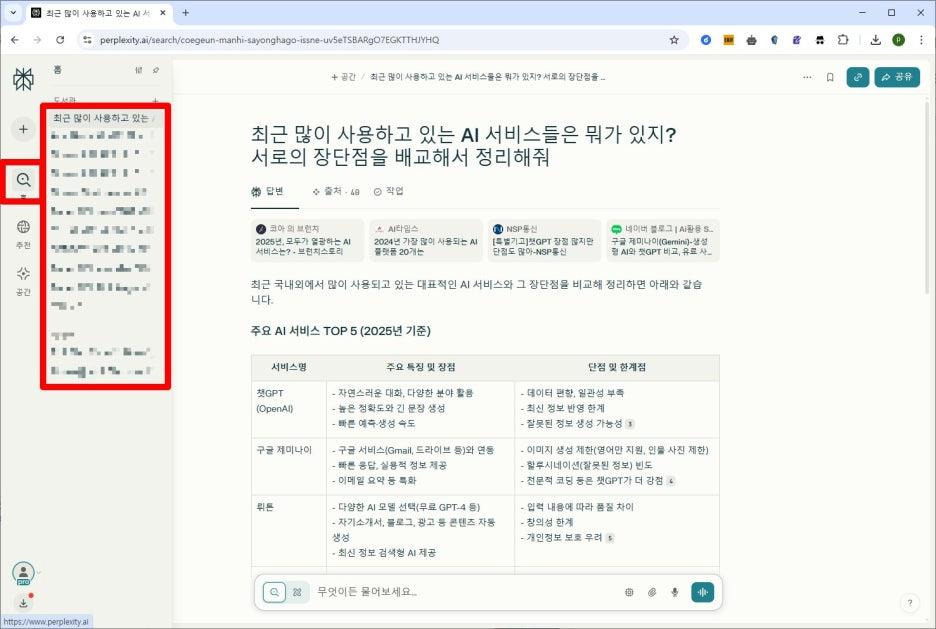Screen dimensions: 936x629
Task: Attach a file with the paperclip icon
Action: pos(652,592)
